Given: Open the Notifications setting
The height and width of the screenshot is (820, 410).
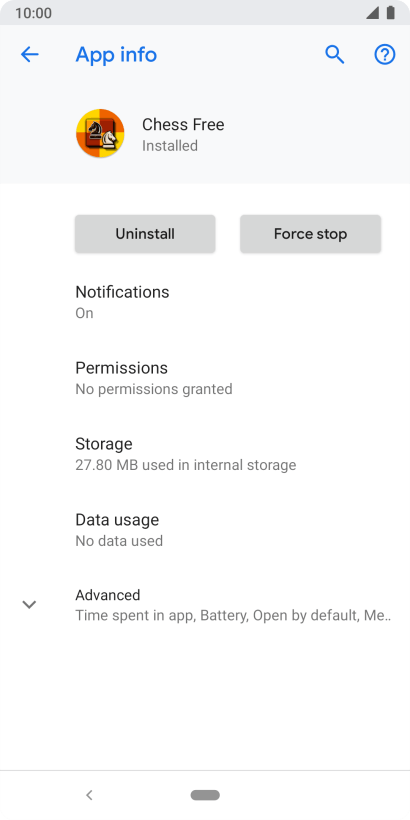Looking at the screenshot, I should click(x=205, y=302).
